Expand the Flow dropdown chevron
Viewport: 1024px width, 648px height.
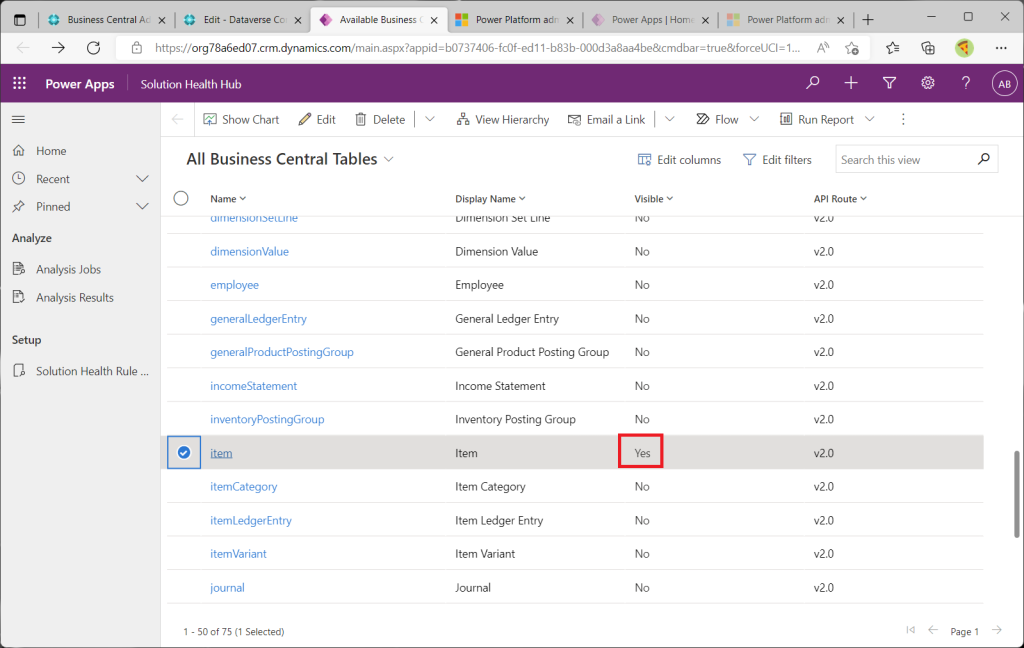click(754, 120)
